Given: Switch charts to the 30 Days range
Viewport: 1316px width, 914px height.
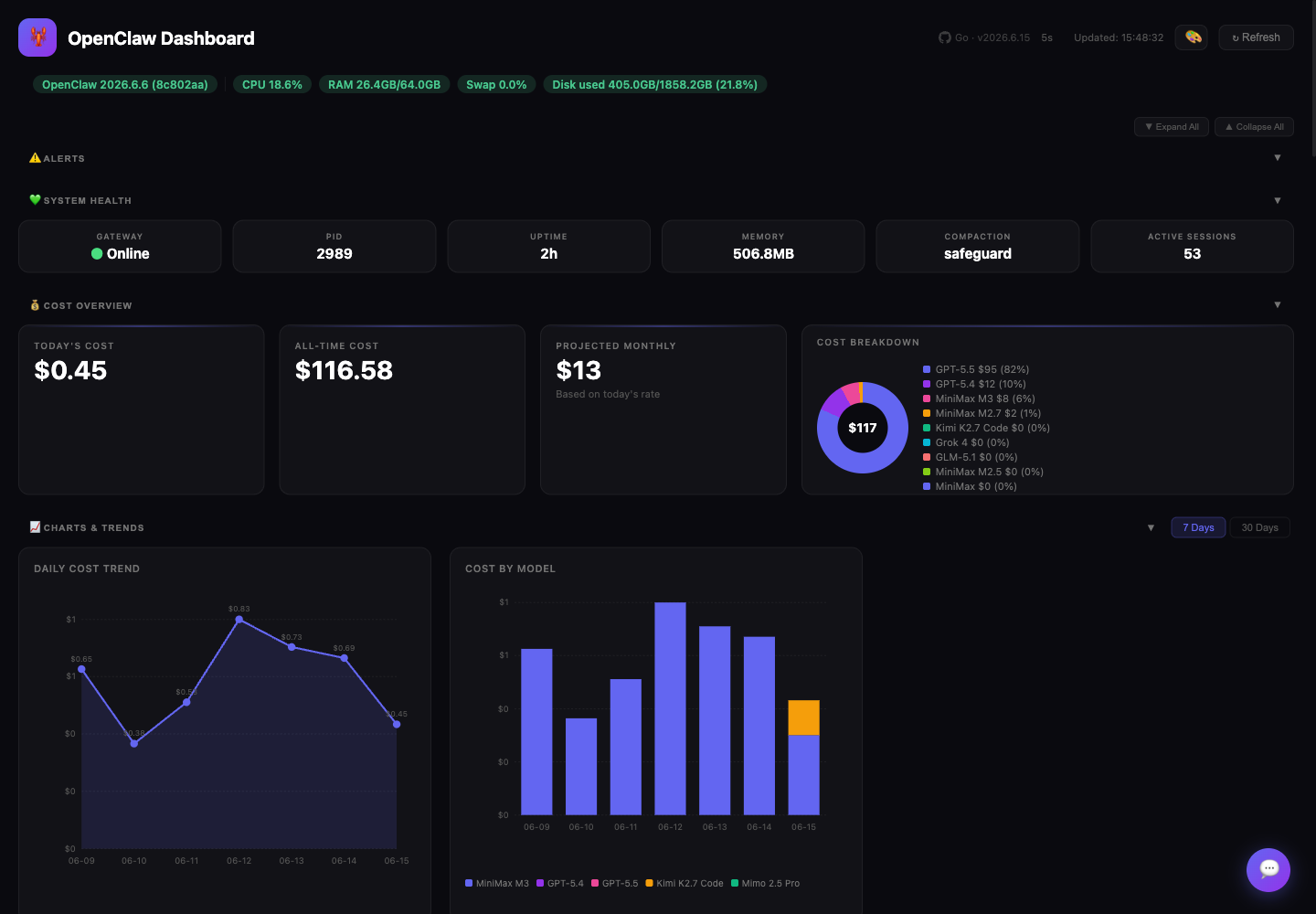Looking at the screenshot, I should [1259, 527].
